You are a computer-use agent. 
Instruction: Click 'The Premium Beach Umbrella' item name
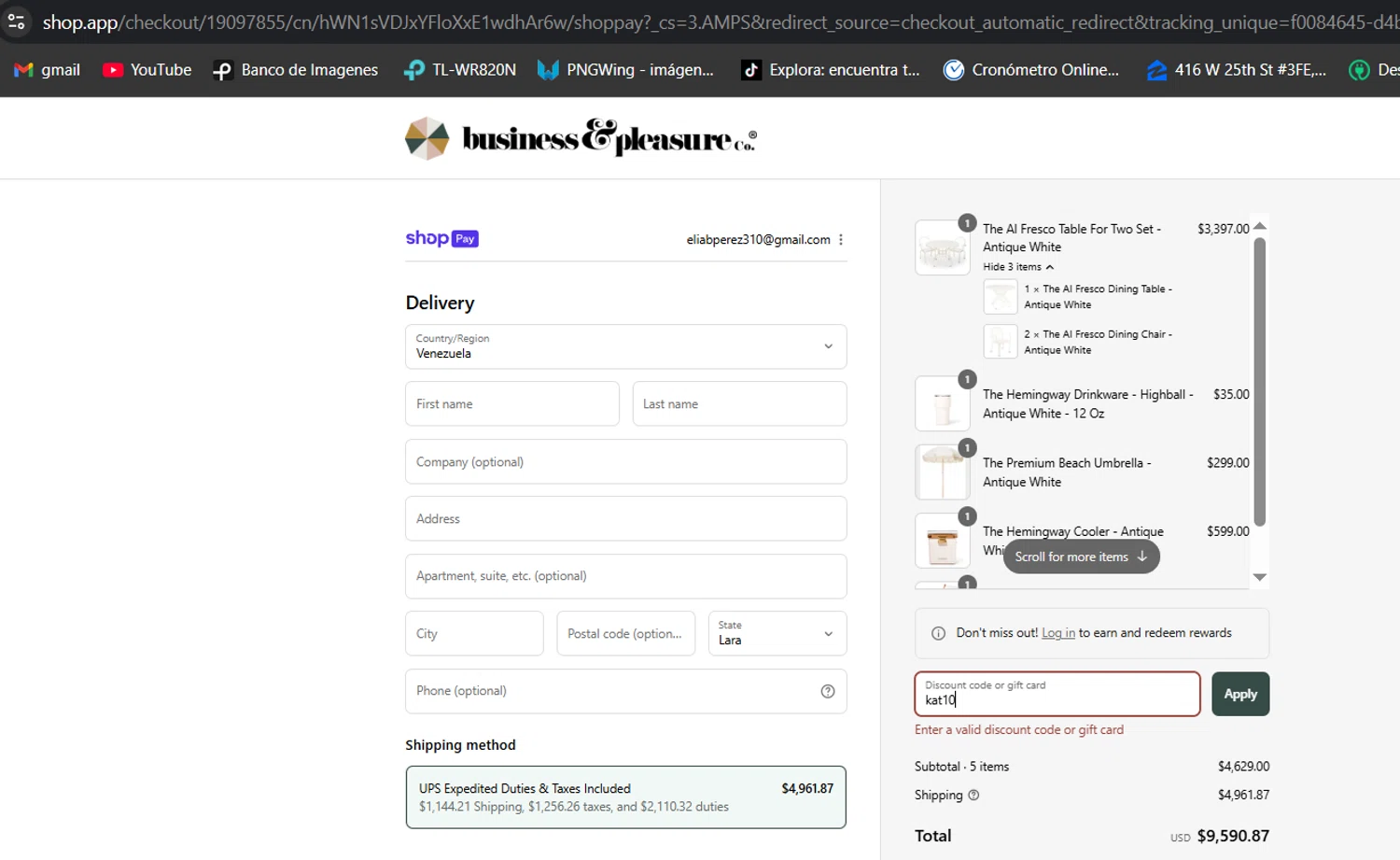pyautogui.click(x=1067, y=472)
